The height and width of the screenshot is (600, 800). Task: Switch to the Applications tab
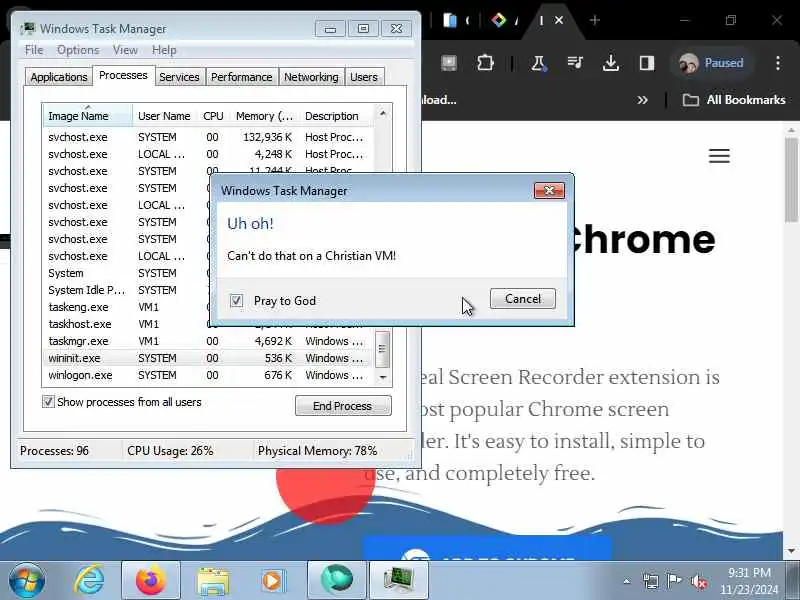(x=59, y=77)
